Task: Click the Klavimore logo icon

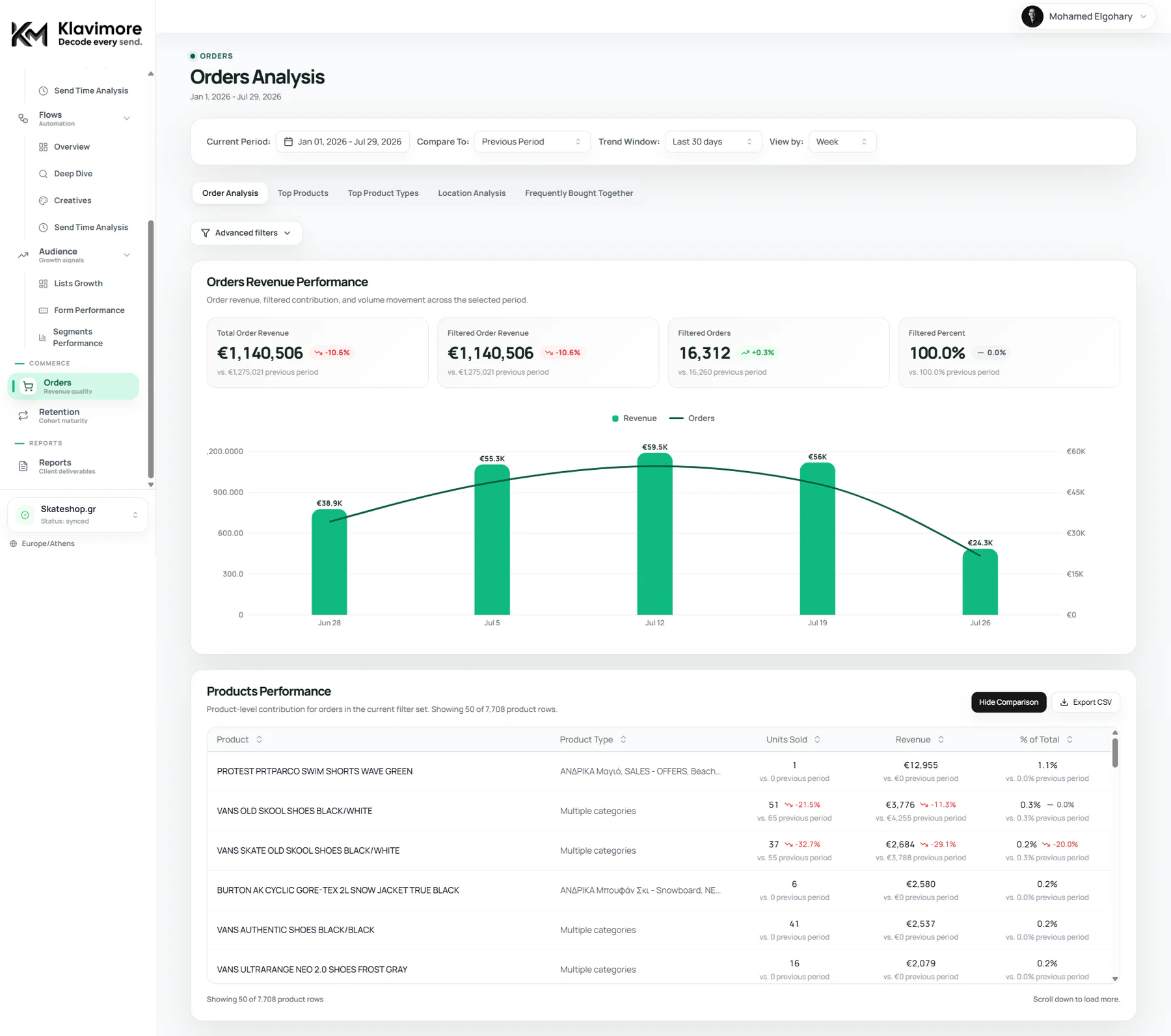Action: 30,34
